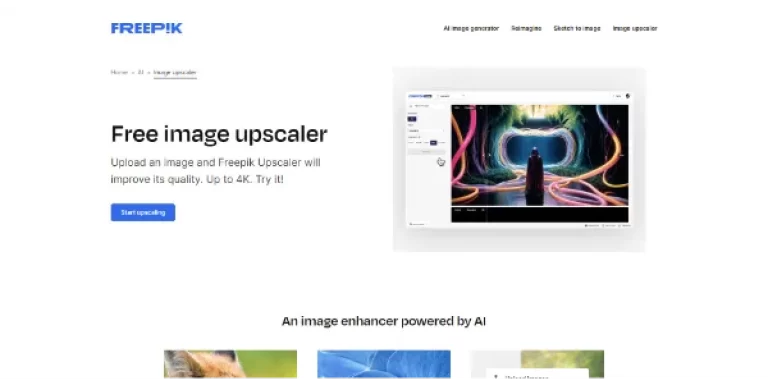Viewport: 768px width, 385px height.
Task: Click the black strip below the demo artwork
Action: [540, 215]
